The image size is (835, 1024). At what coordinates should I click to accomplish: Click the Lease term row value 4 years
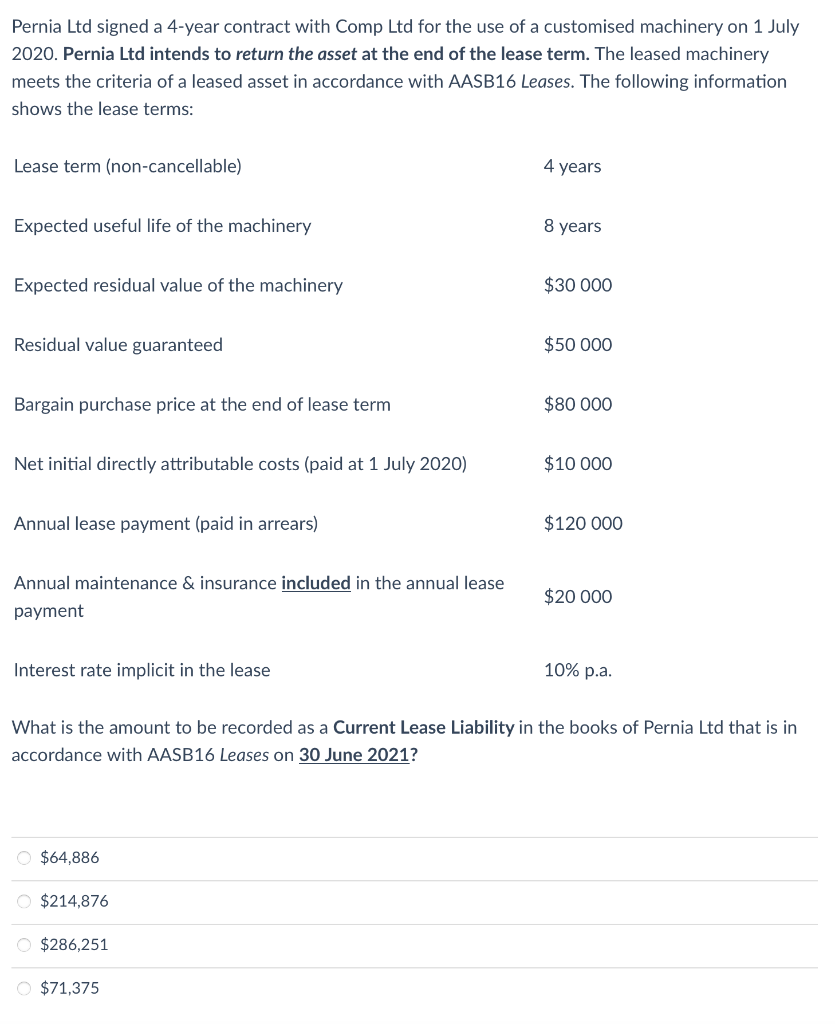click(572, 166)
